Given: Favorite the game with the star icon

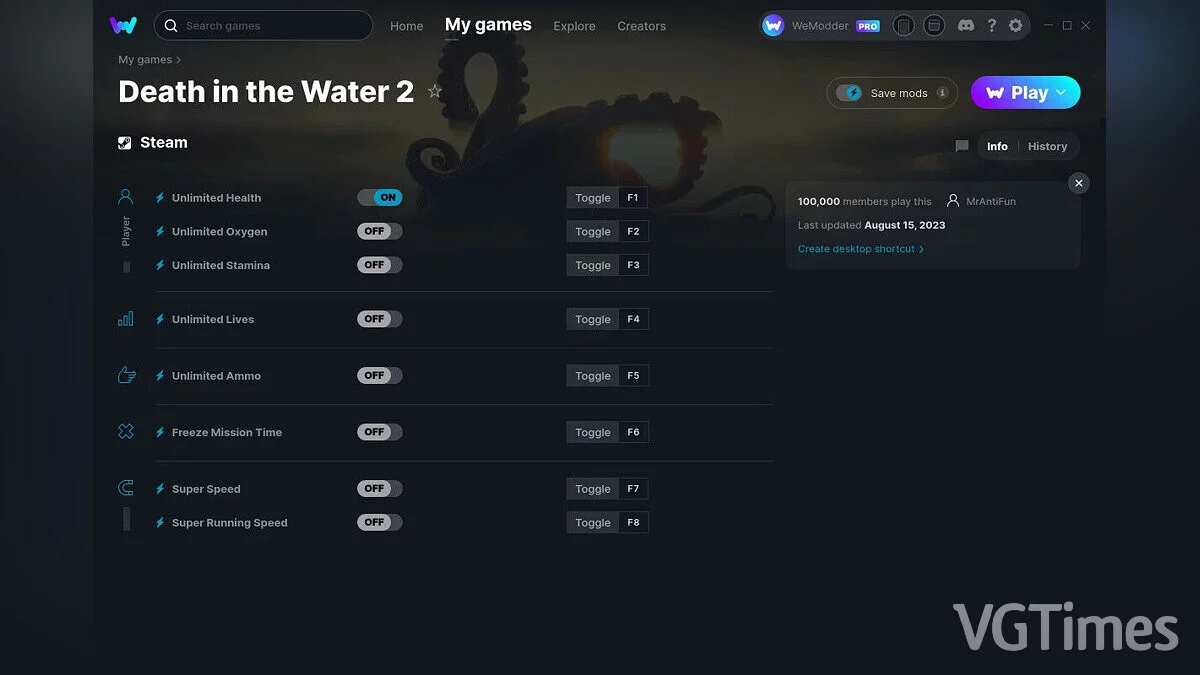Looking at the screenshot, I should (x=434, y=92).
